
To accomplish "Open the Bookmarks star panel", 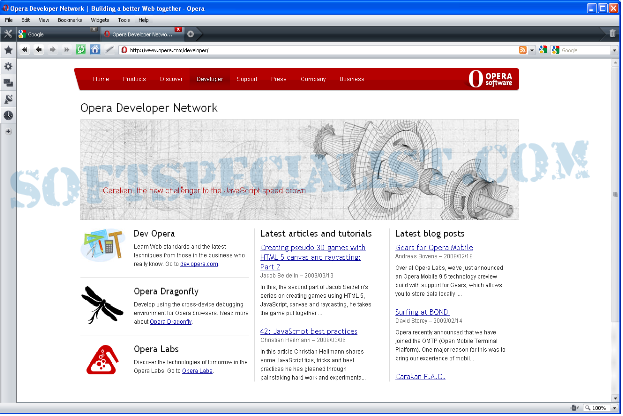I will pos(8,49).
